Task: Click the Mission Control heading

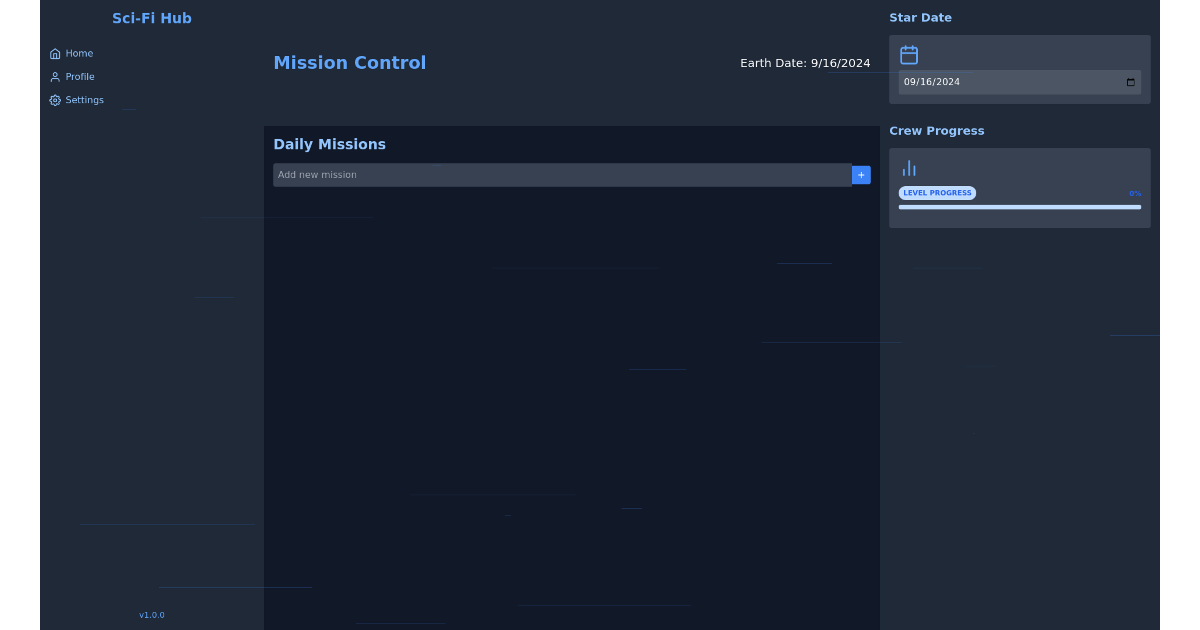Action: point(350,63)
